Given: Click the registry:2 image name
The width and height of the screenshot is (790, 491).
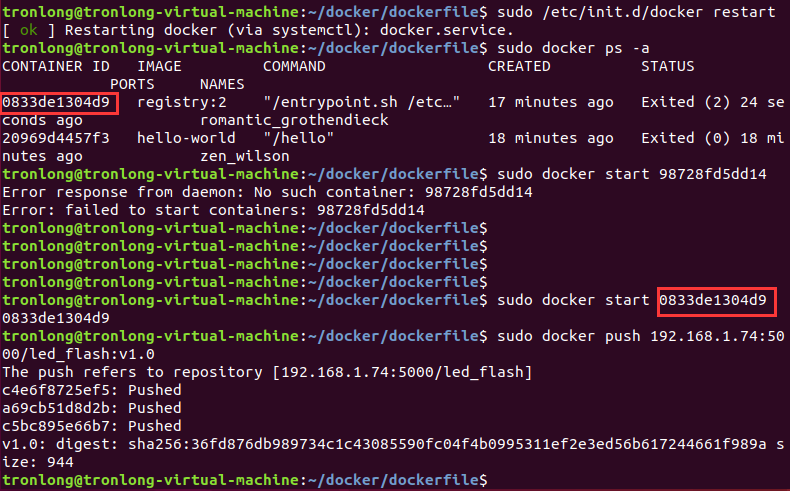Looking at the screenshot, I should tap(182, 102).
